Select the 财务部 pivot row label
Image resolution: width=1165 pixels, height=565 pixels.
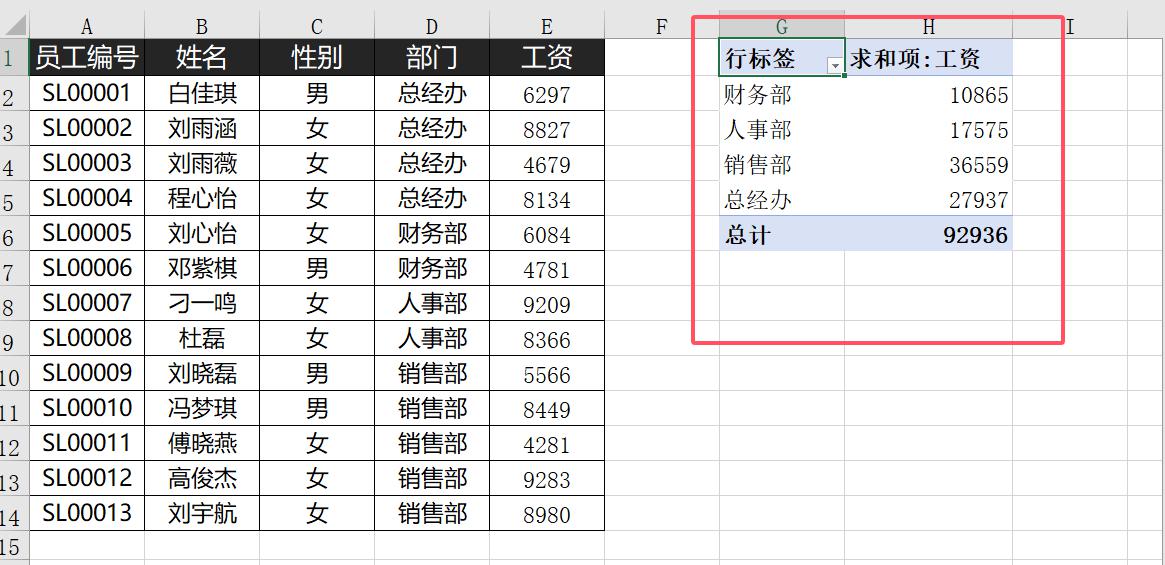782,94
